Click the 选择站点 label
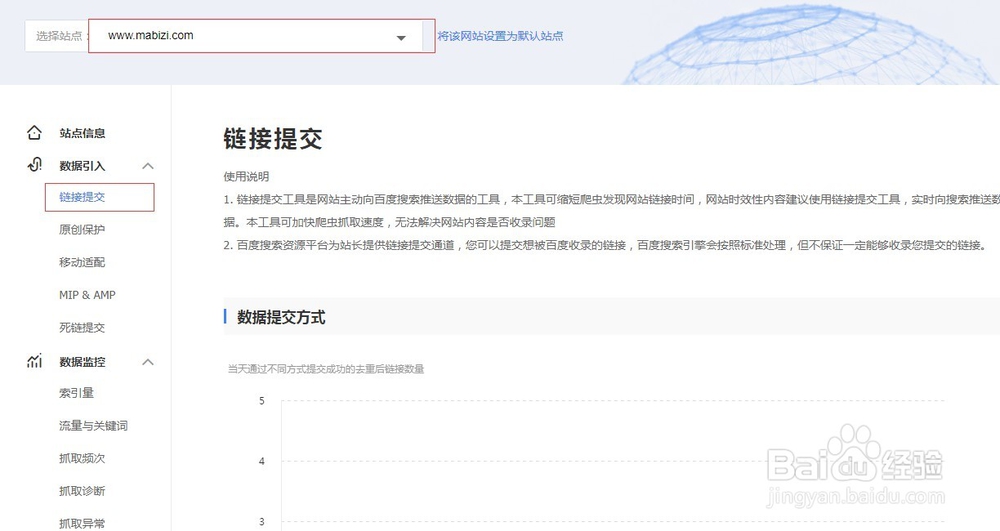Image resolution: width=1000 pixels, height=531 pixels. pos(59,36)
